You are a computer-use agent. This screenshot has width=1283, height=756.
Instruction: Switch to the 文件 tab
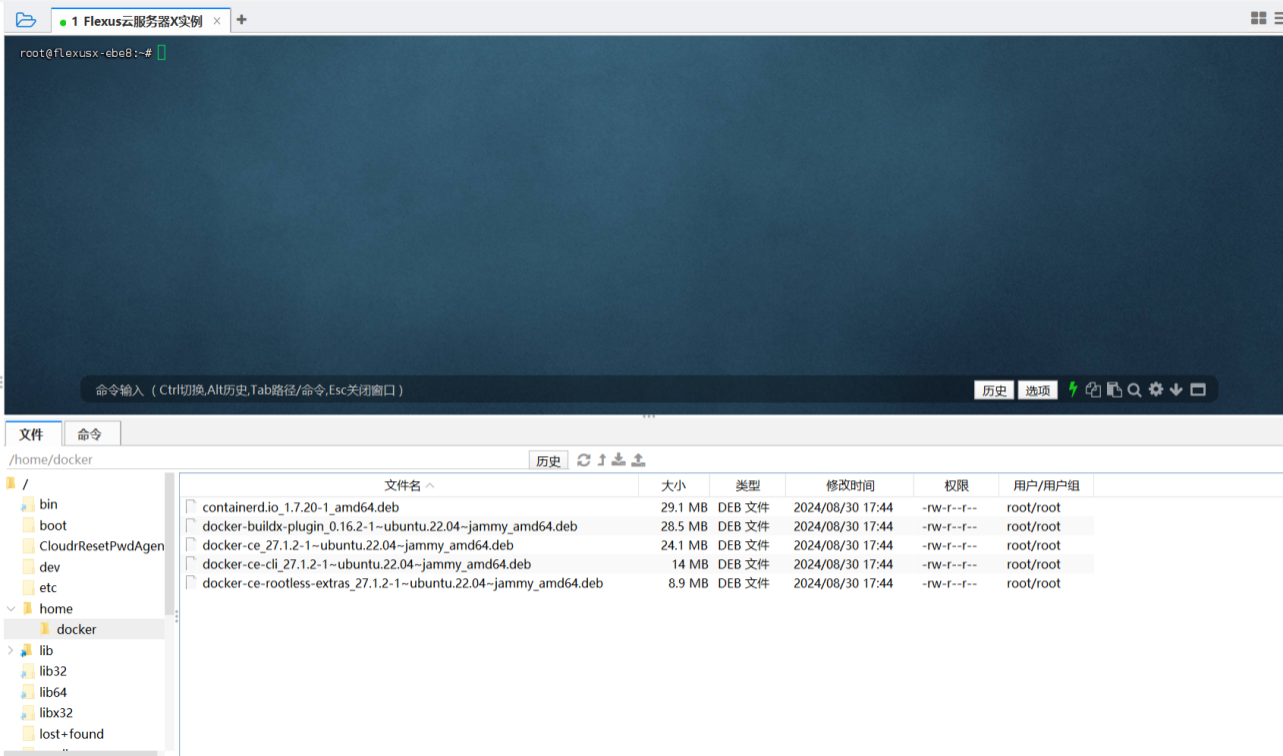[32, 434]
